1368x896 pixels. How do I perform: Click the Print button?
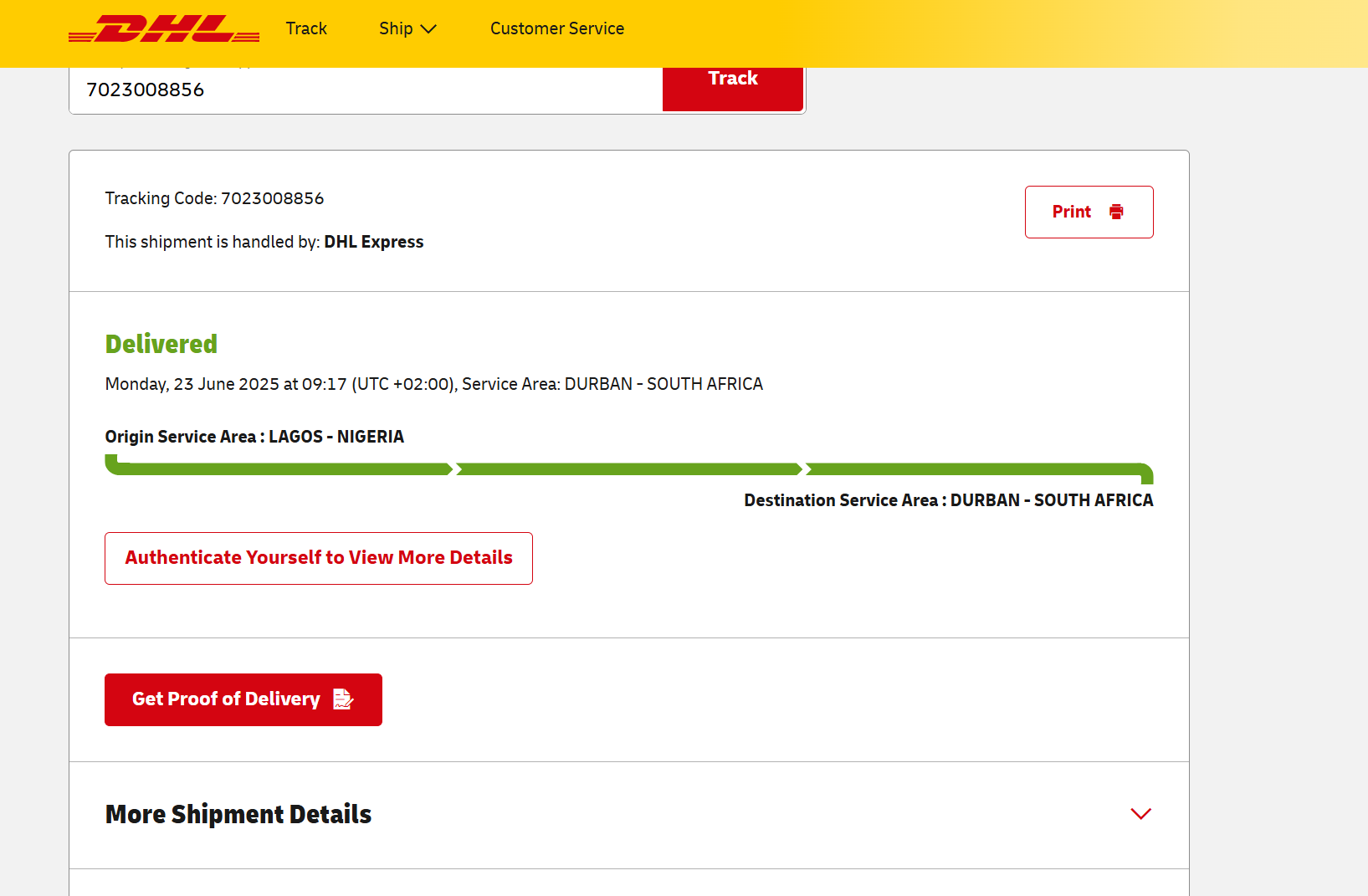(x=1089, y=212)
